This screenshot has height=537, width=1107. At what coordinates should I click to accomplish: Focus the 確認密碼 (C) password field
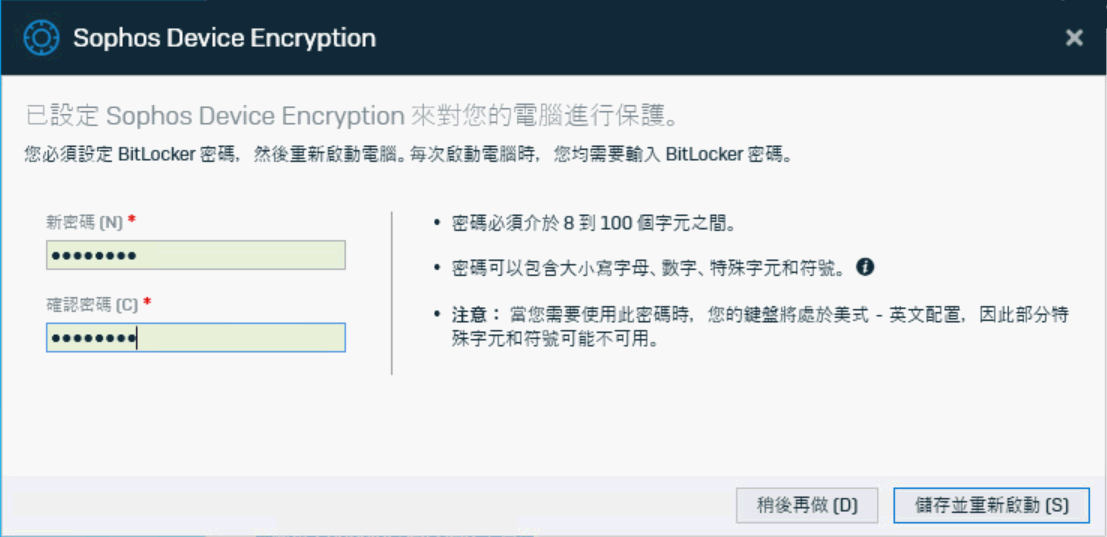tap(196, 337)
